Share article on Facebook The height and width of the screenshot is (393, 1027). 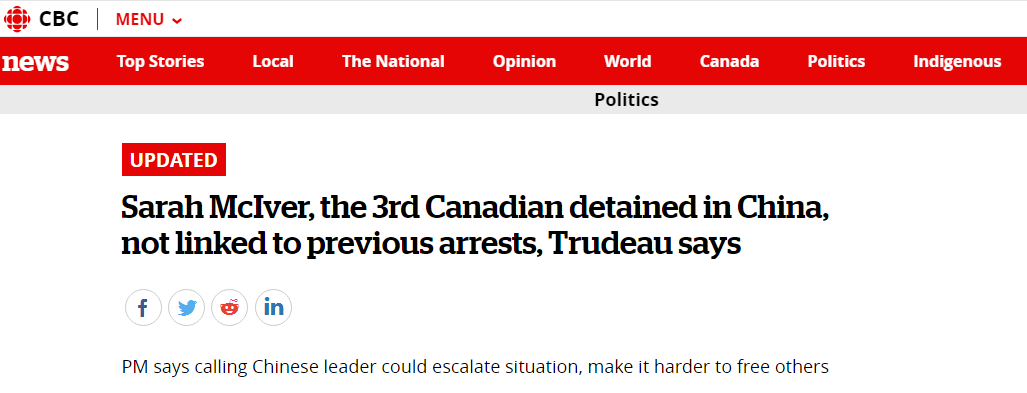tap(143, 307)
